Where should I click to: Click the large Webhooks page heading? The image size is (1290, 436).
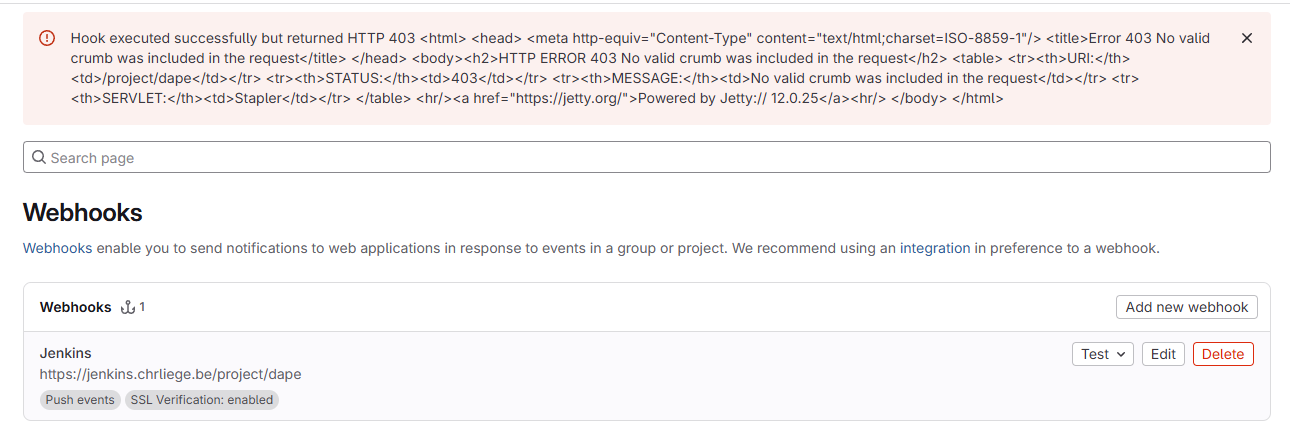tap(83, 212)
